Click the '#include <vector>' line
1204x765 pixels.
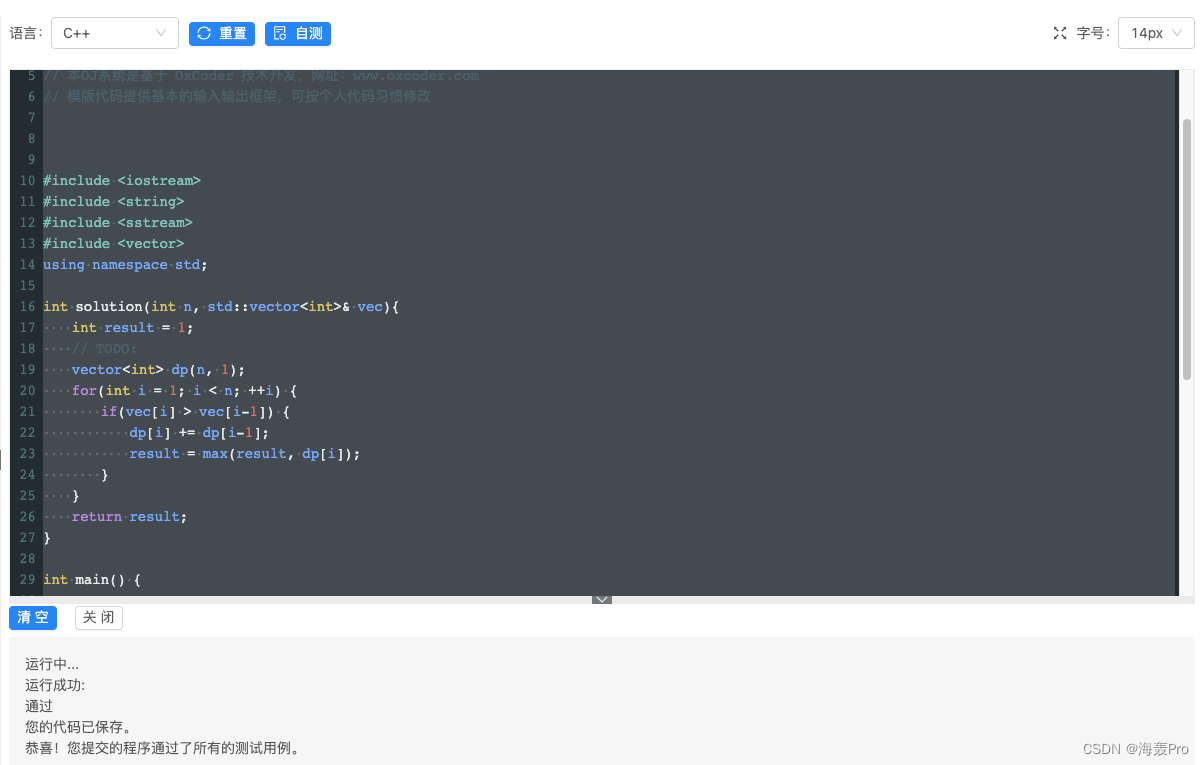coord(113,244)
